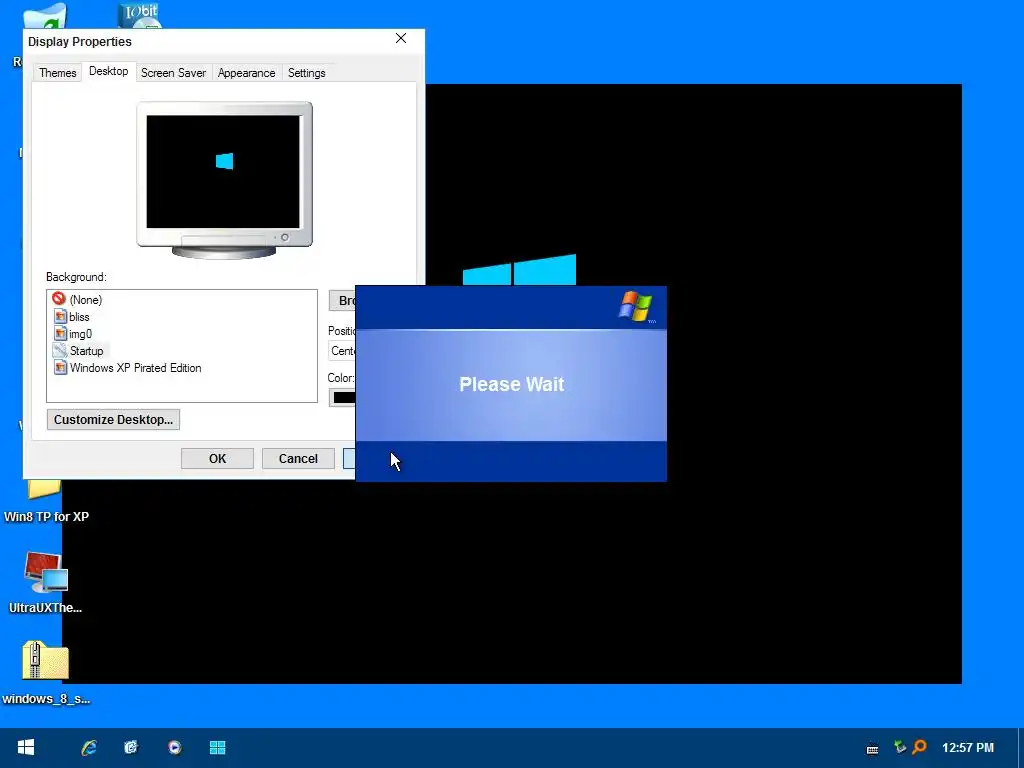Switch to the Desktop tab
The image size is (1024, 768).
[x=108, y=71]
